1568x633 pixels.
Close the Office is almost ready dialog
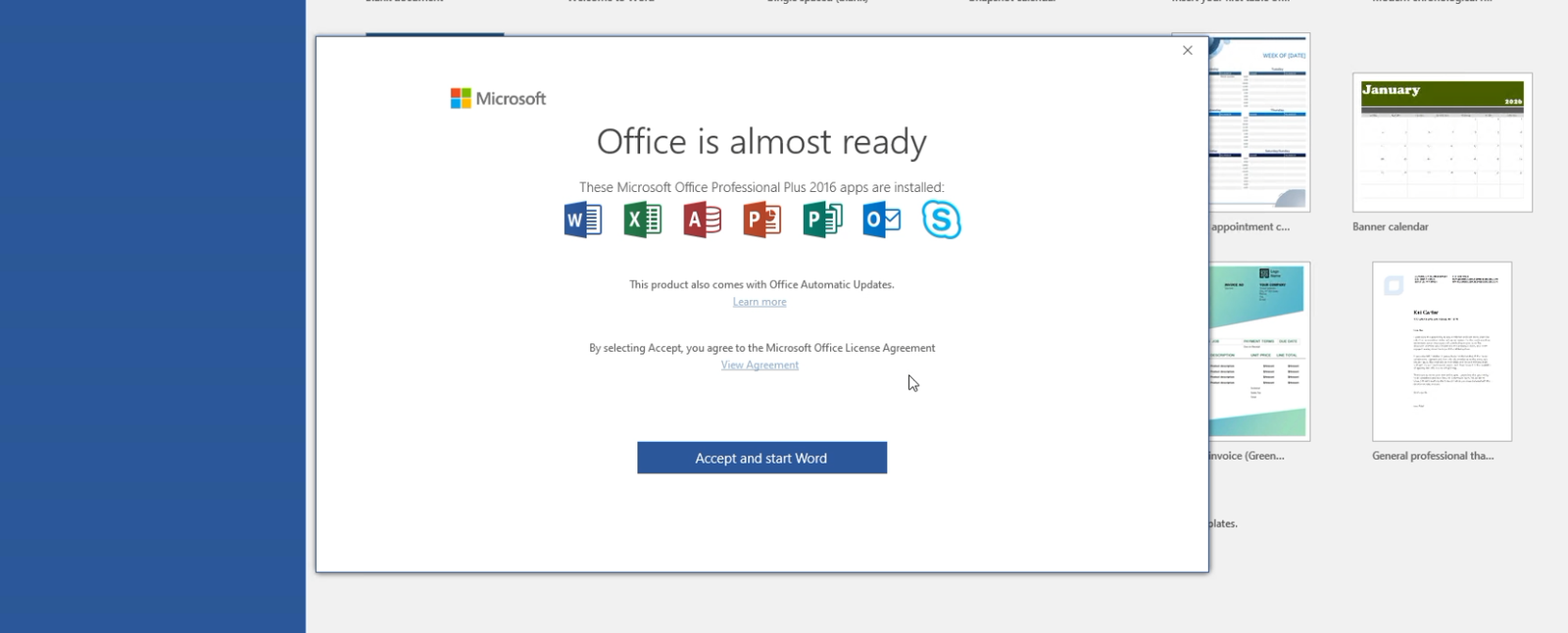(1187, 50)
